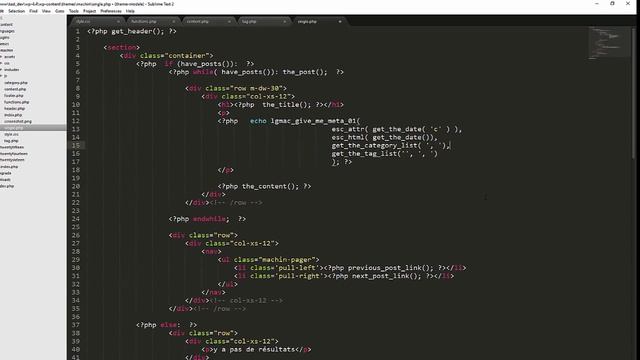Open header.php from the sidebar

click(15, 109)
